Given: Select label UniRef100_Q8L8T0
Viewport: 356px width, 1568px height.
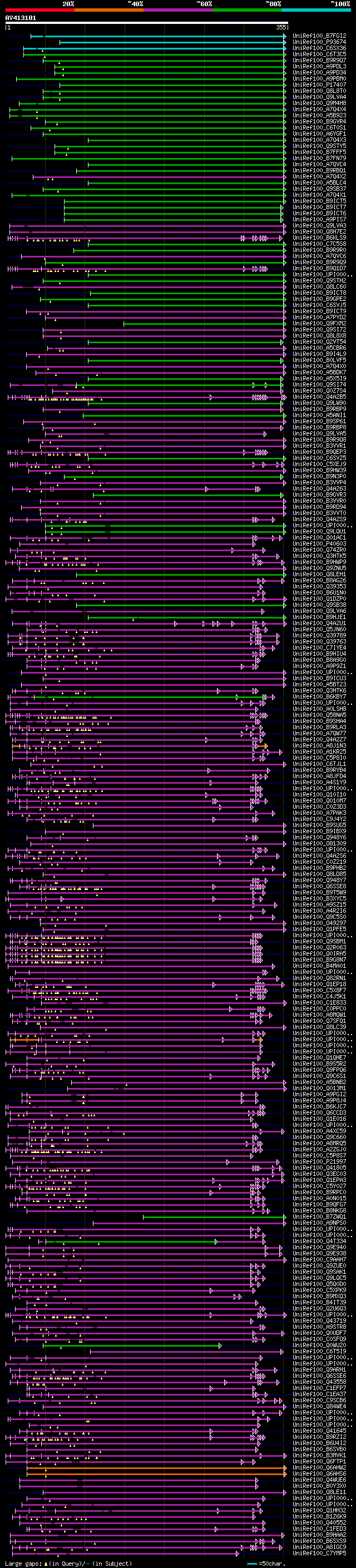Looking at the screenshot, I should tap(319, 91).
